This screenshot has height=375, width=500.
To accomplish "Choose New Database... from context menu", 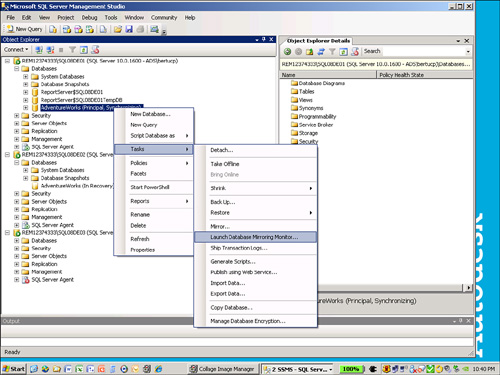I will (154, 114).
